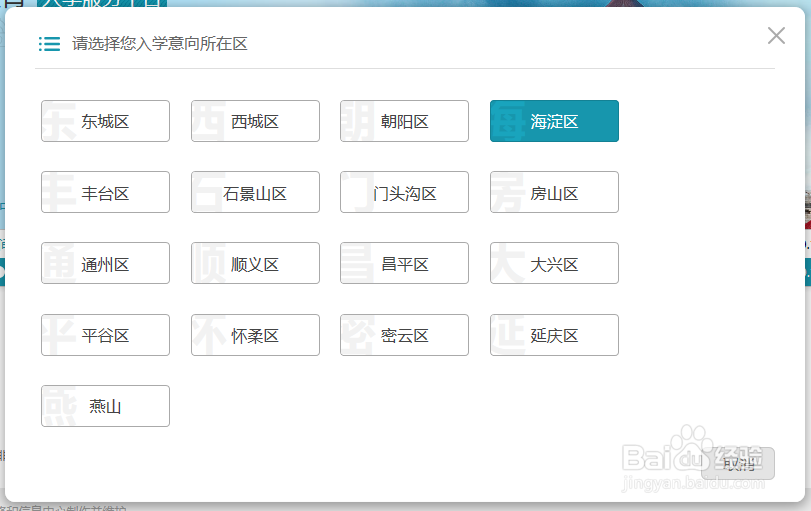
Task: Close the district selection dialog with X
Action: tap(776, 36)
